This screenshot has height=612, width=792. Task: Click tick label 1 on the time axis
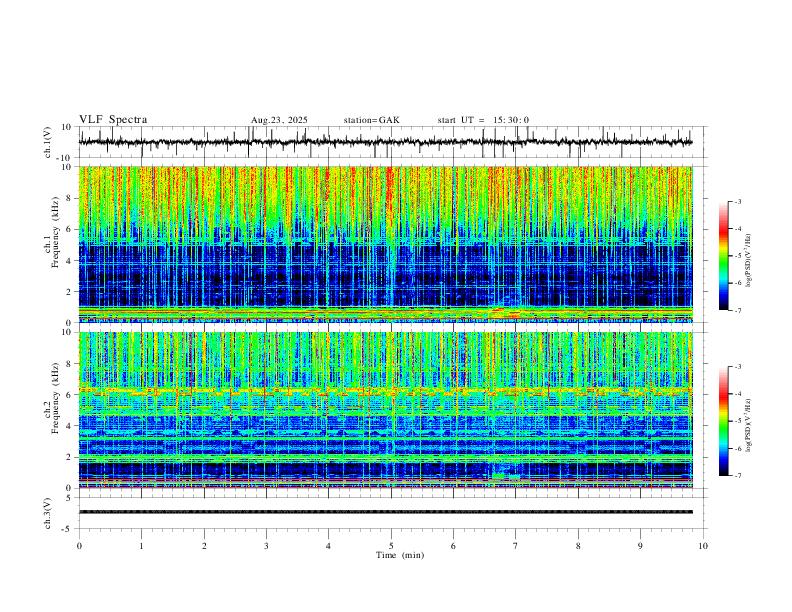click(x=141, y=546)
